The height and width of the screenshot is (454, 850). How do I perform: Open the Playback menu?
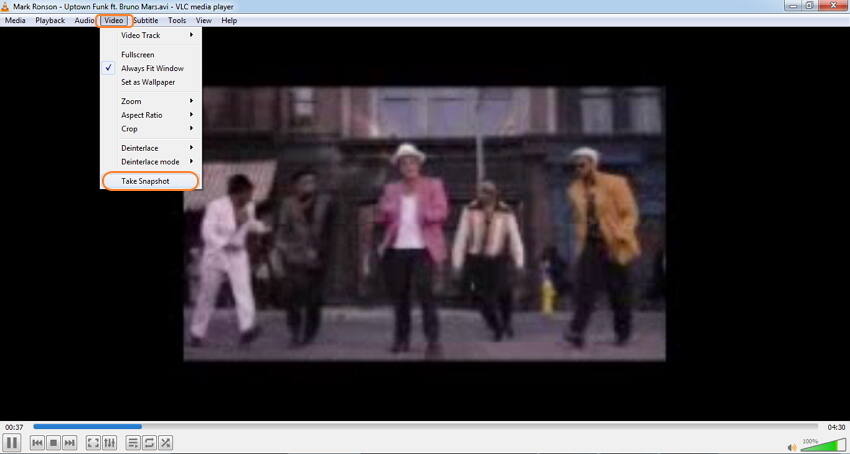[x=50, y=21]
